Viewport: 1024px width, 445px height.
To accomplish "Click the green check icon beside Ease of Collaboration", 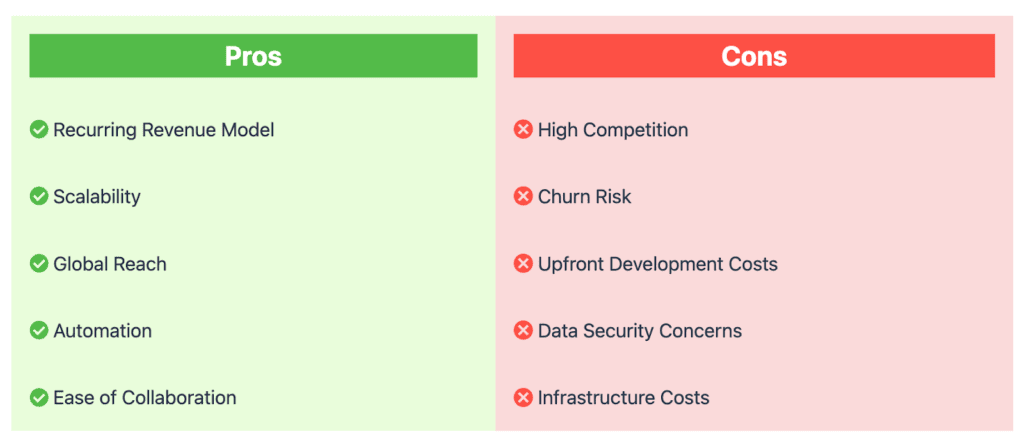I will click(39, 397).
